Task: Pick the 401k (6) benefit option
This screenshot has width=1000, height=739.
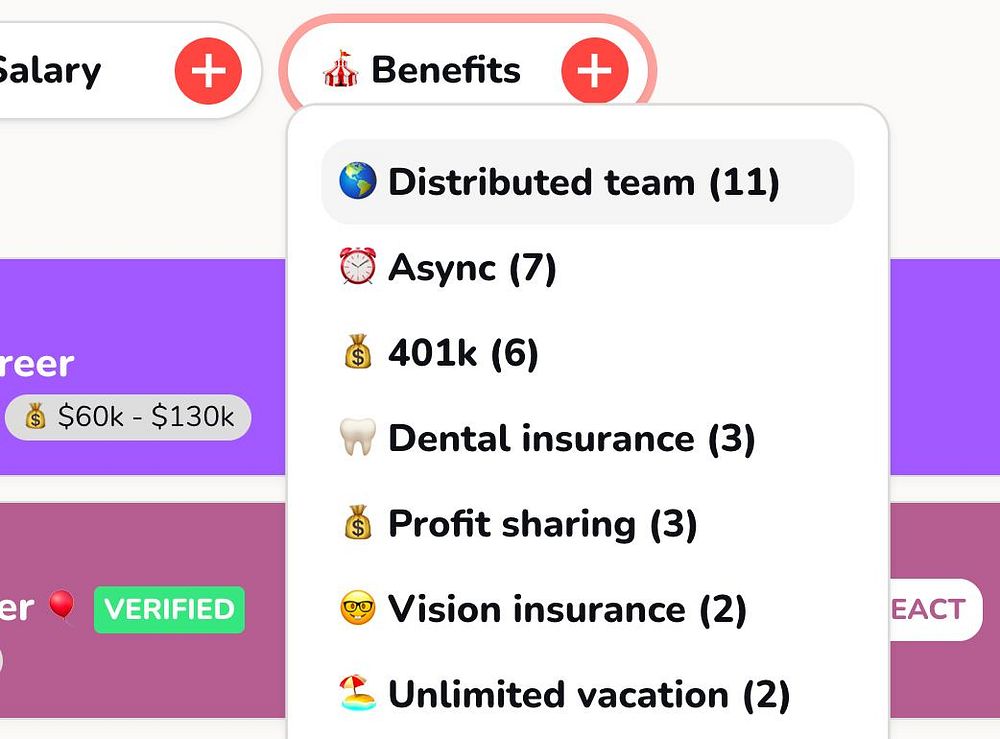Action: (x=463, y=353)
